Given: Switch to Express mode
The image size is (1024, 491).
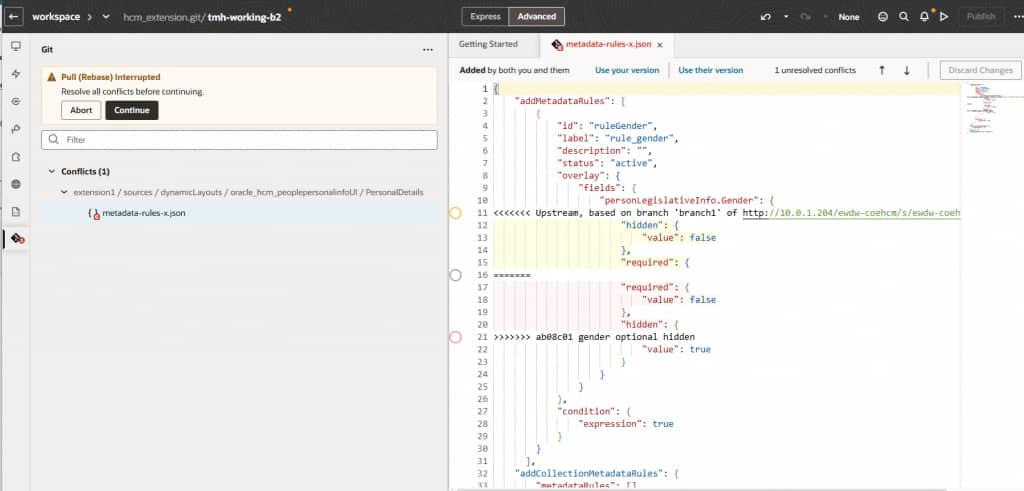Looking at the screenshot, I should [x=485, y=17].
